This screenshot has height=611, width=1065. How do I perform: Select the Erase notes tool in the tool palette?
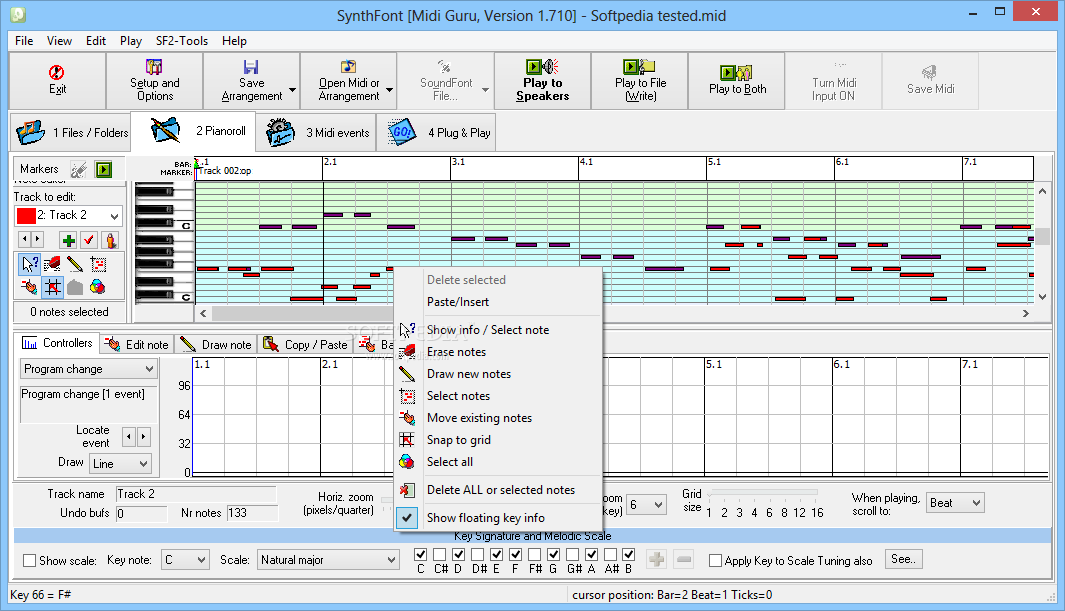click(x=52, y=264)
